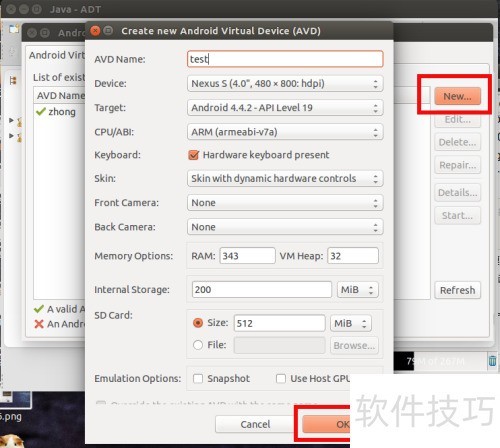Open SD Card size MiB unit dropdown
This screenshot has height=448, width=500.
(351, 323)
